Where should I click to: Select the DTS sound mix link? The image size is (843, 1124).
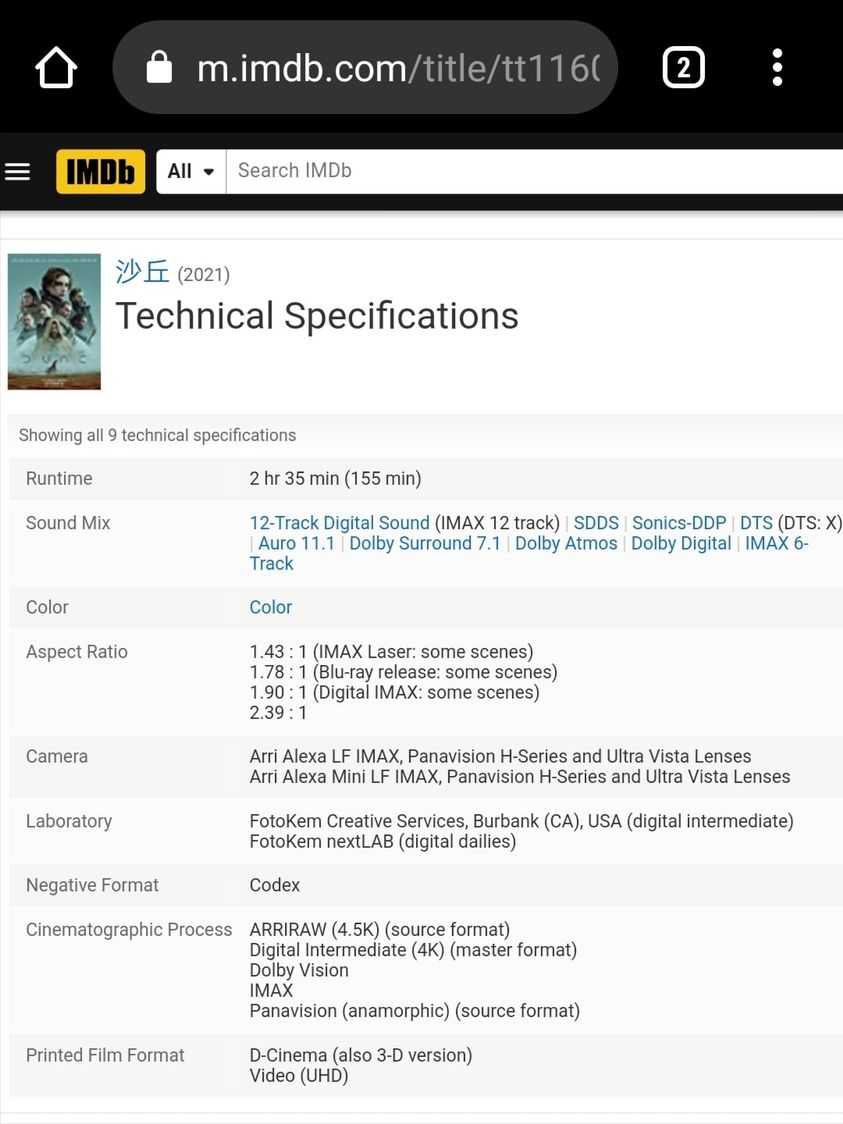[x=756, y=523]
